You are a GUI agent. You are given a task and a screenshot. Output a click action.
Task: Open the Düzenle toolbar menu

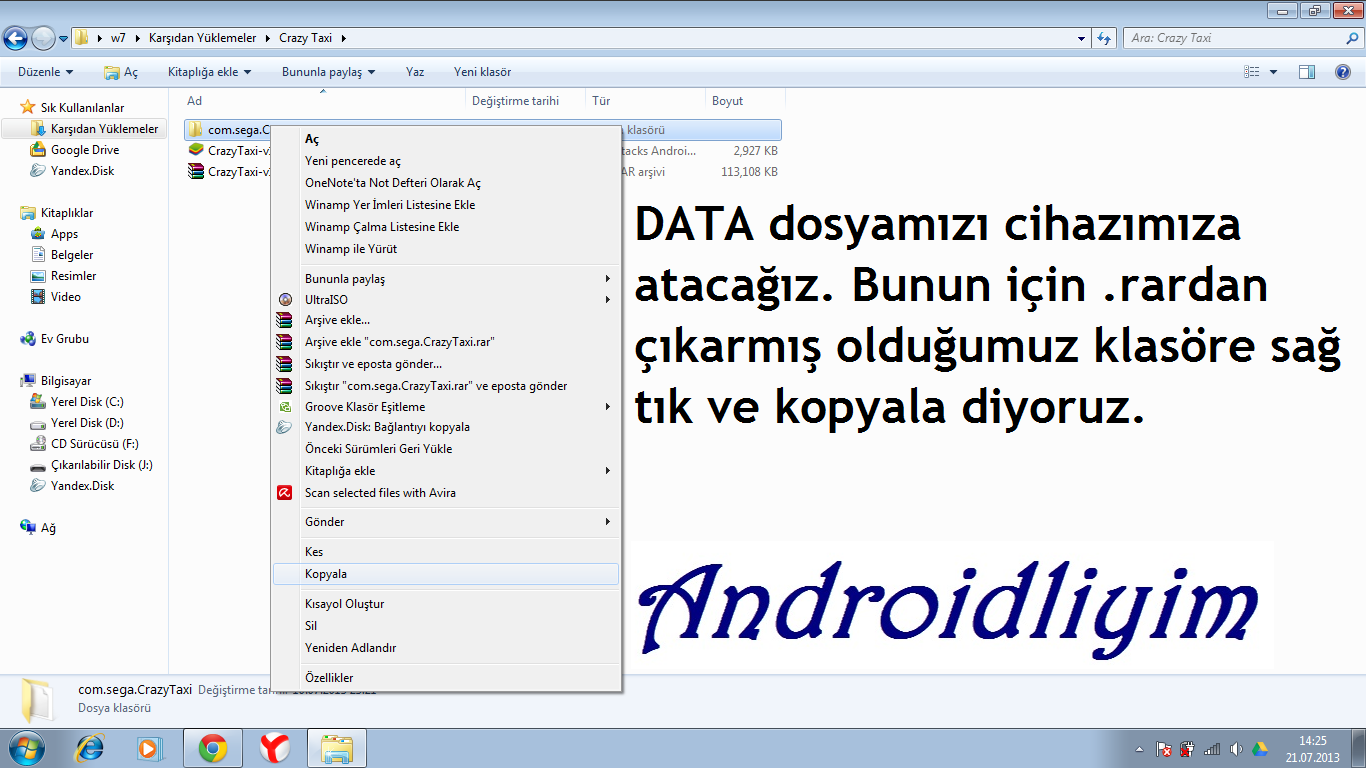click(x=45, y=72)
